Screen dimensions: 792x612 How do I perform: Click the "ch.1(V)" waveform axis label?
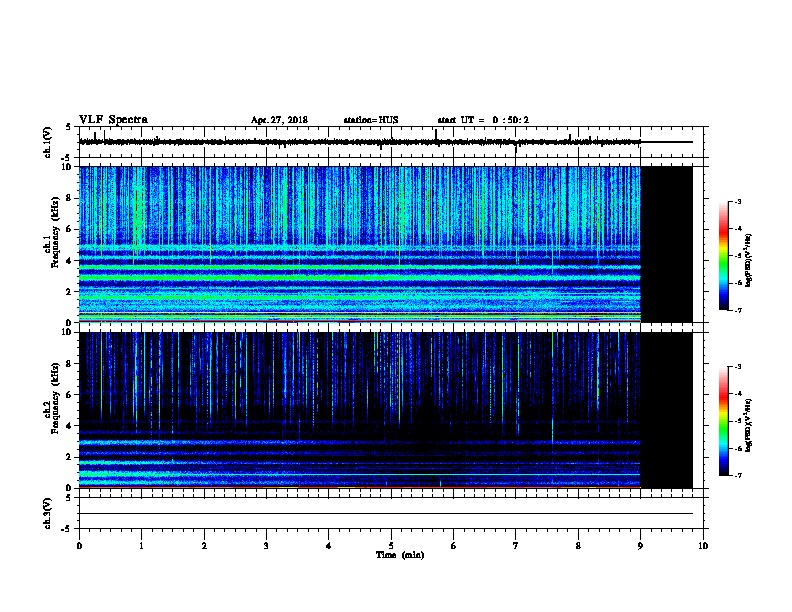(47, 142)
